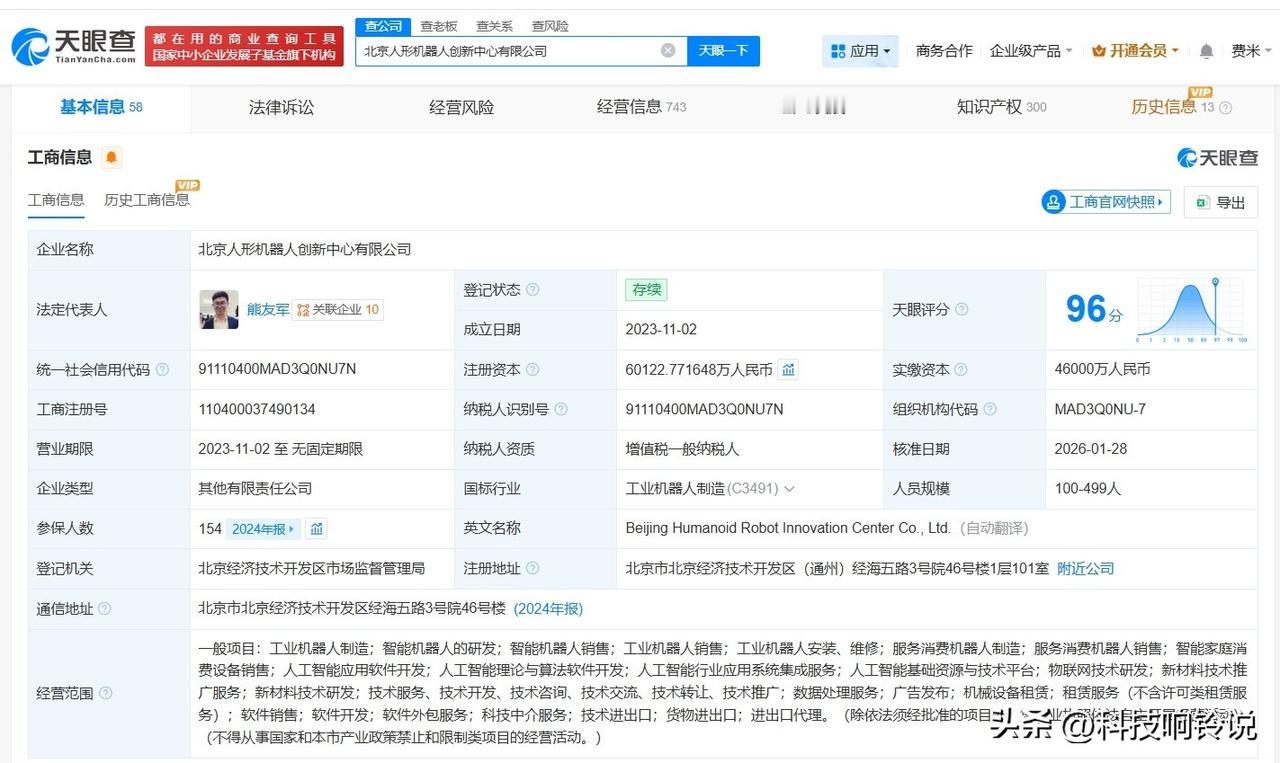Click the bell alert icon beside 工商信息
The image size is (1280, 763).
coord(111,157)
